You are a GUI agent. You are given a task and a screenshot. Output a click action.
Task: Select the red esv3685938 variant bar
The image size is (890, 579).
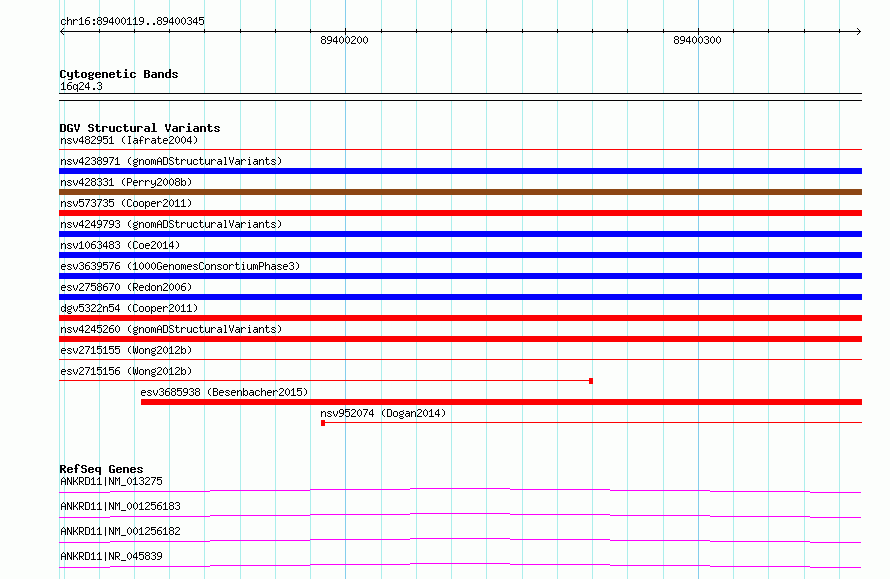[501, 402]
